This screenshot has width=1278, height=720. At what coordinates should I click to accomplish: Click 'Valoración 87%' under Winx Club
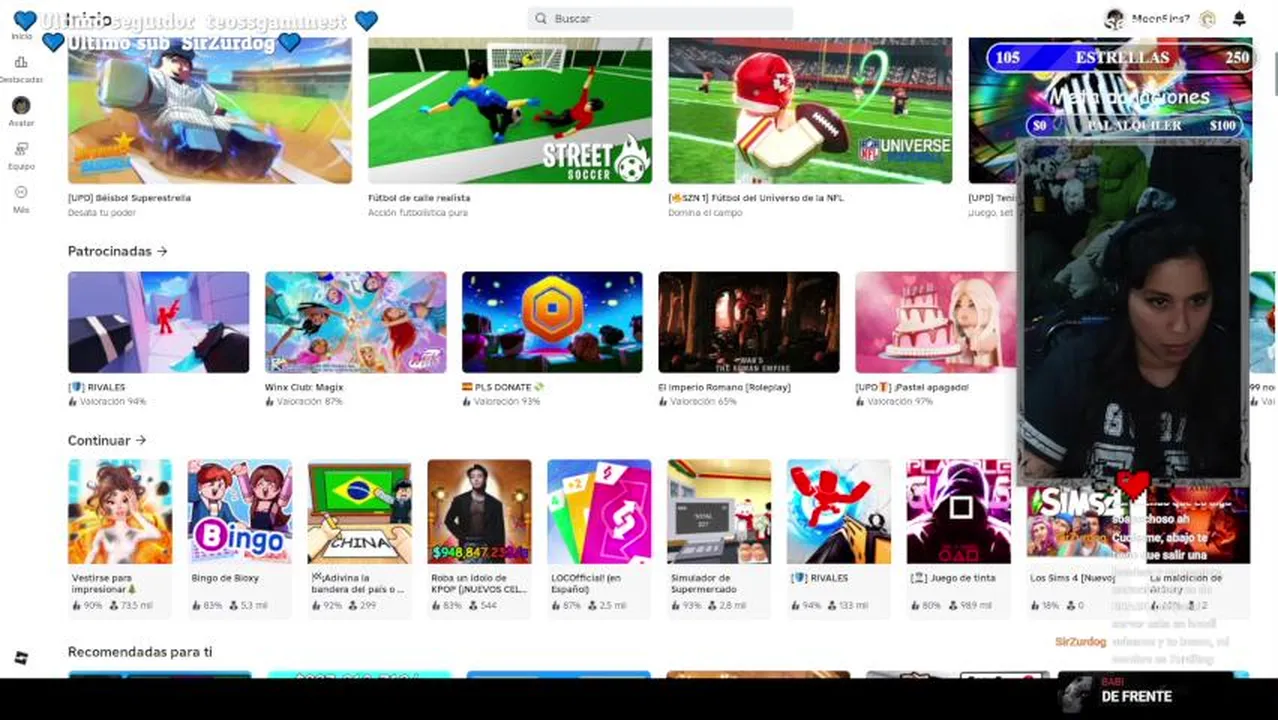pyautogui.click(x=304, y=402)
